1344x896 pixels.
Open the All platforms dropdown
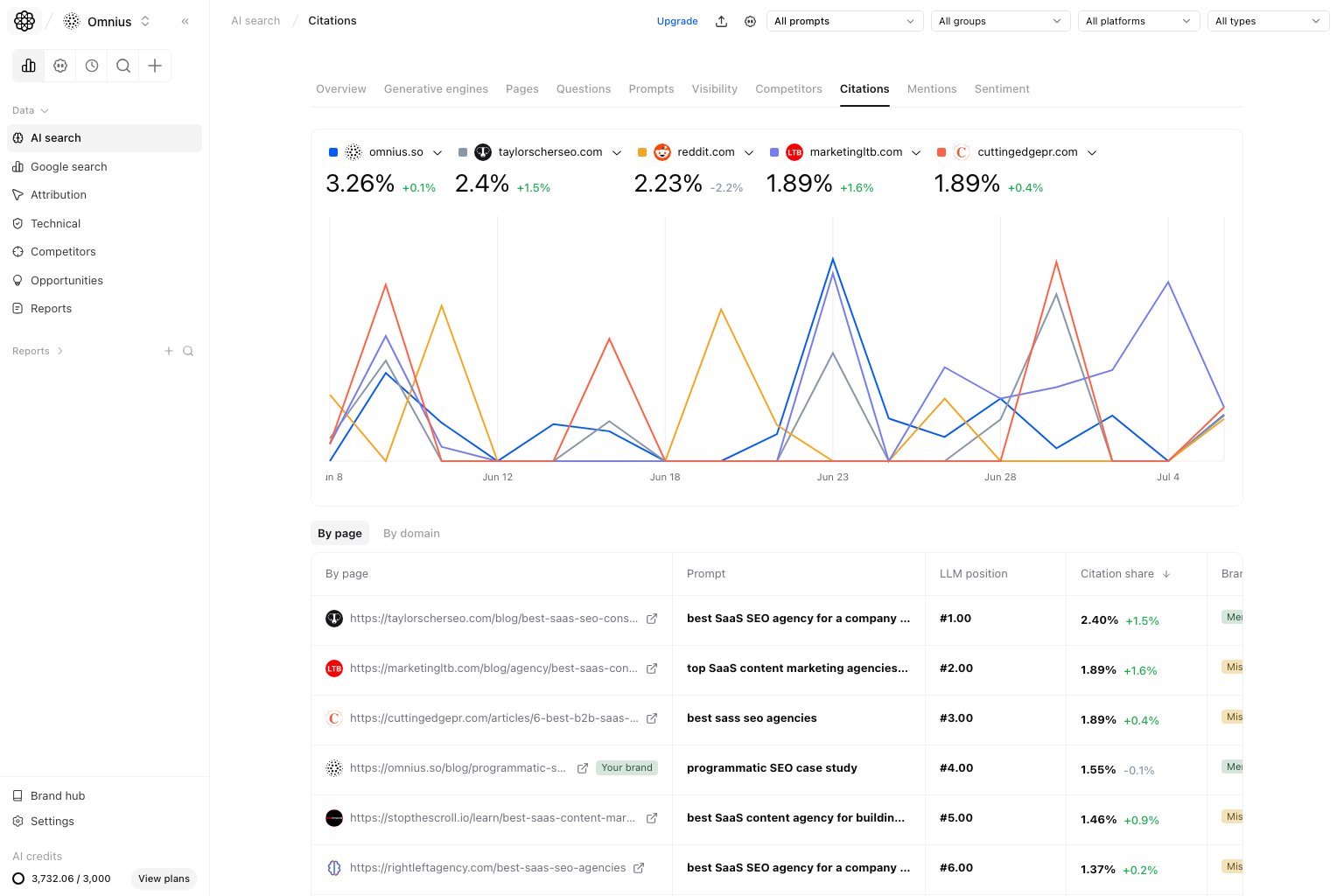pyautogui.click(x=1138, y=21)
